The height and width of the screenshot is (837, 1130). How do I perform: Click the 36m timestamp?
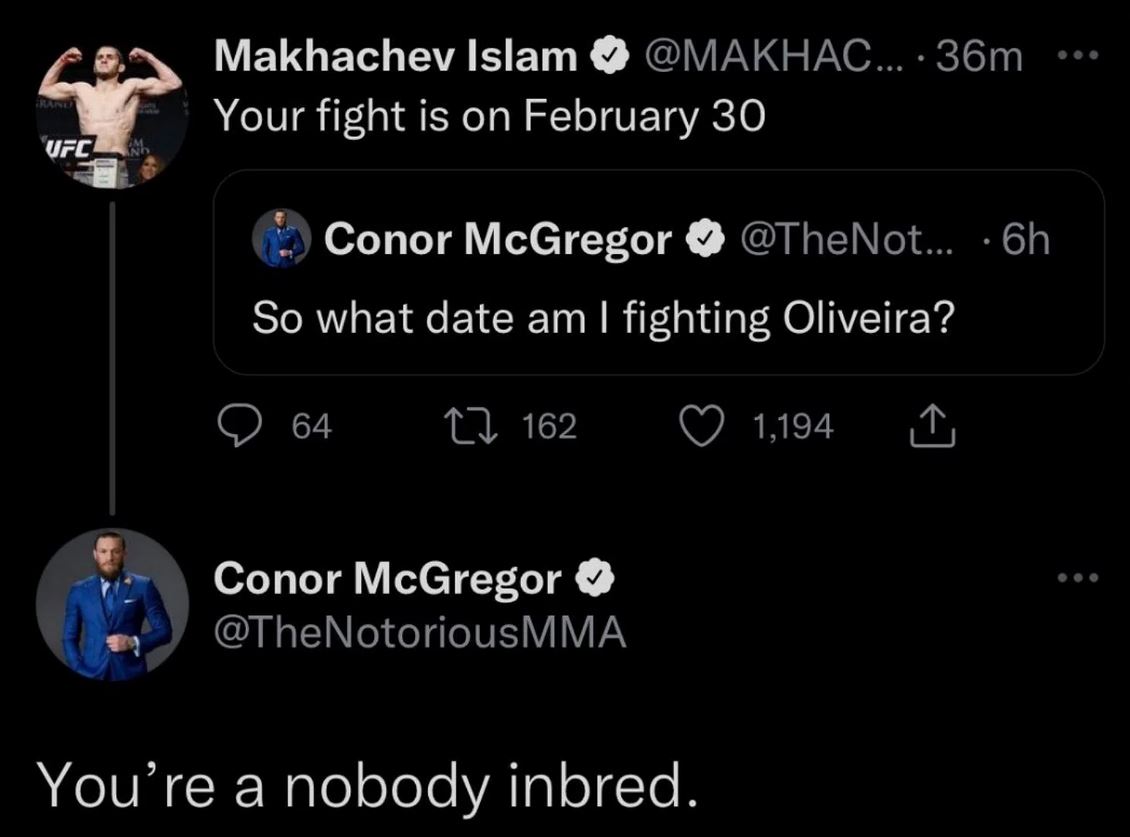click(x=979, y=56)
